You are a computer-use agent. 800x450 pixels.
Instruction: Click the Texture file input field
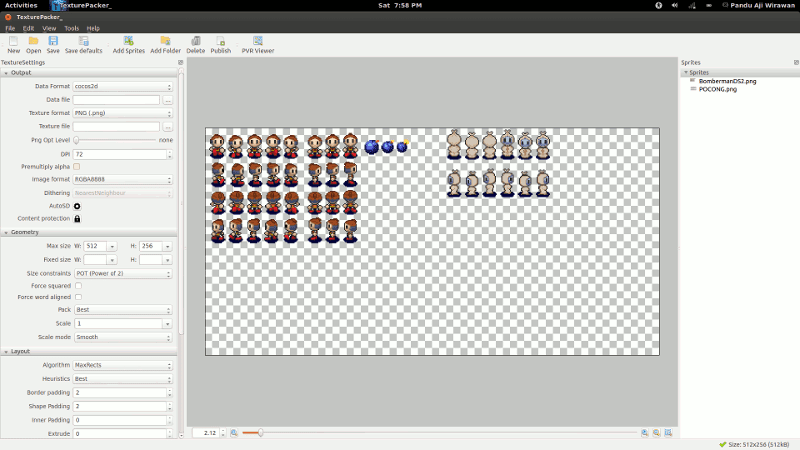click(x=116, y=127)
